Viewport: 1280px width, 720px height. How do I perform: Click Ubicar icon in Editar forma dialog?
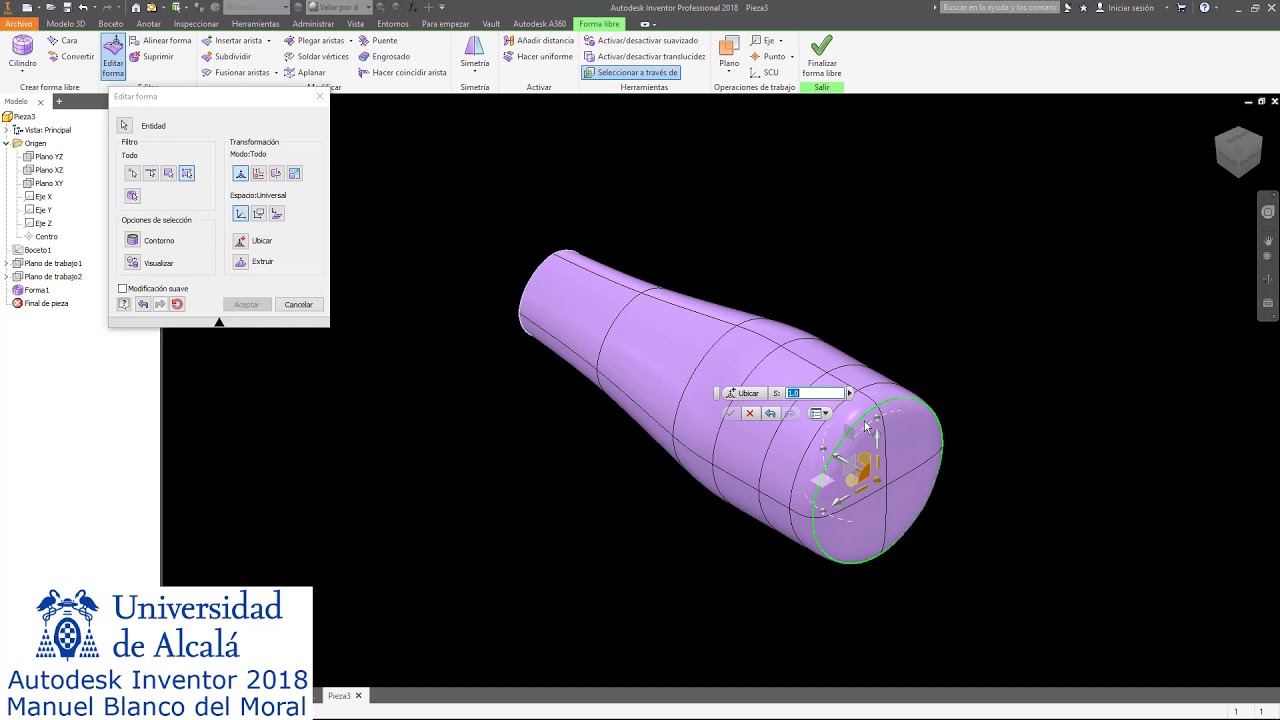pos(240,241)
